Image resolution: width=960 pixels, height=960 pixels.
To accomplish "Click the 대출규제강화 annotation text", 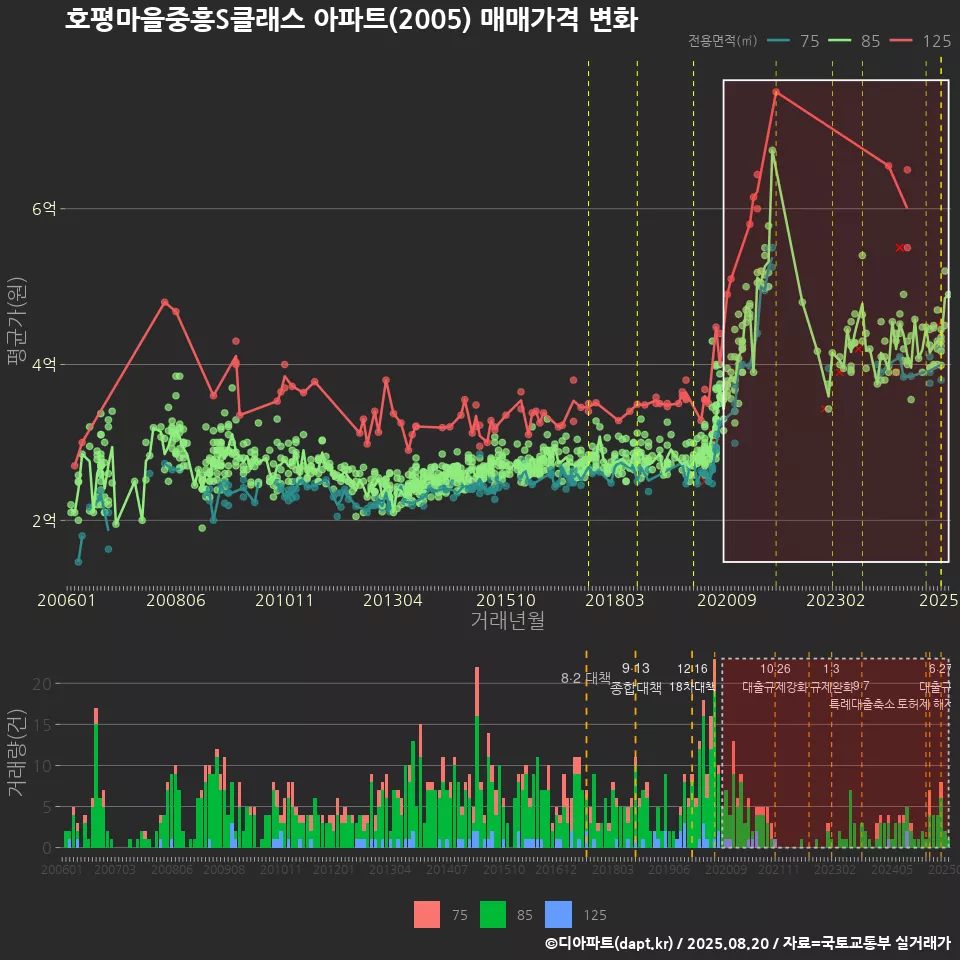I will point(774,687).
